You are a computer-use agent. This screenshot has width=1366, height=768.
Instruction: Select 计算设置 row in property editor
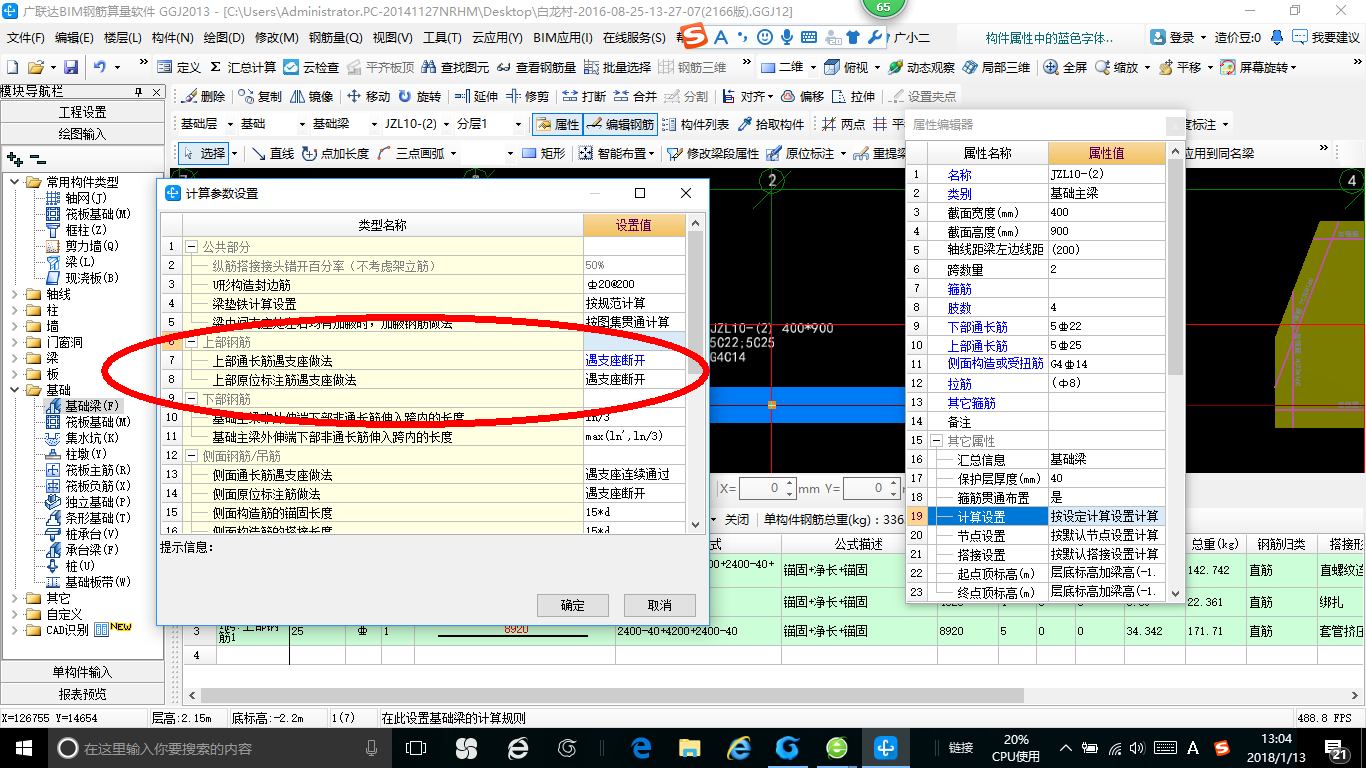point(1036,516)
